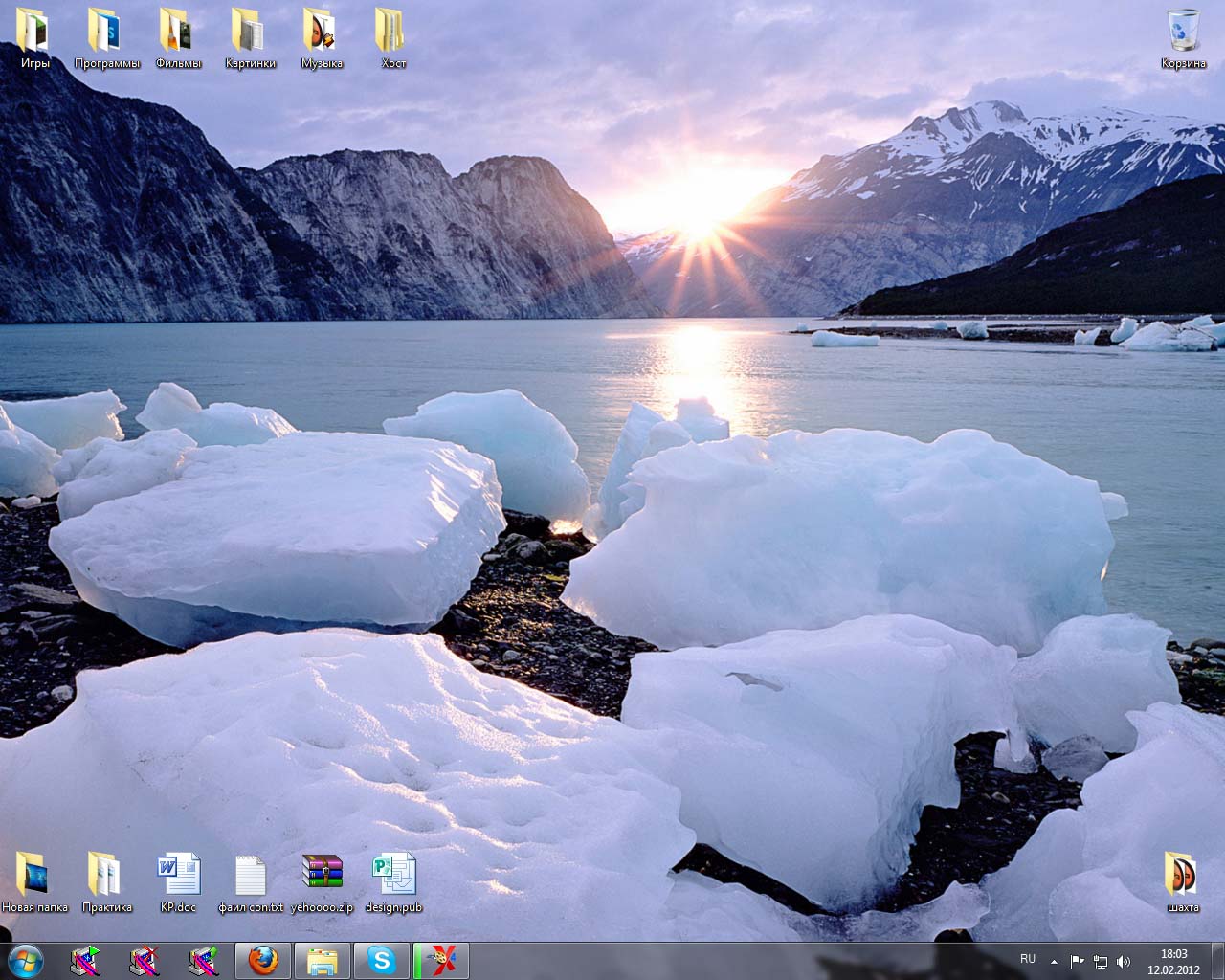Select the design.pub Publisher file

pyautogui.click(x=393, y=882)
